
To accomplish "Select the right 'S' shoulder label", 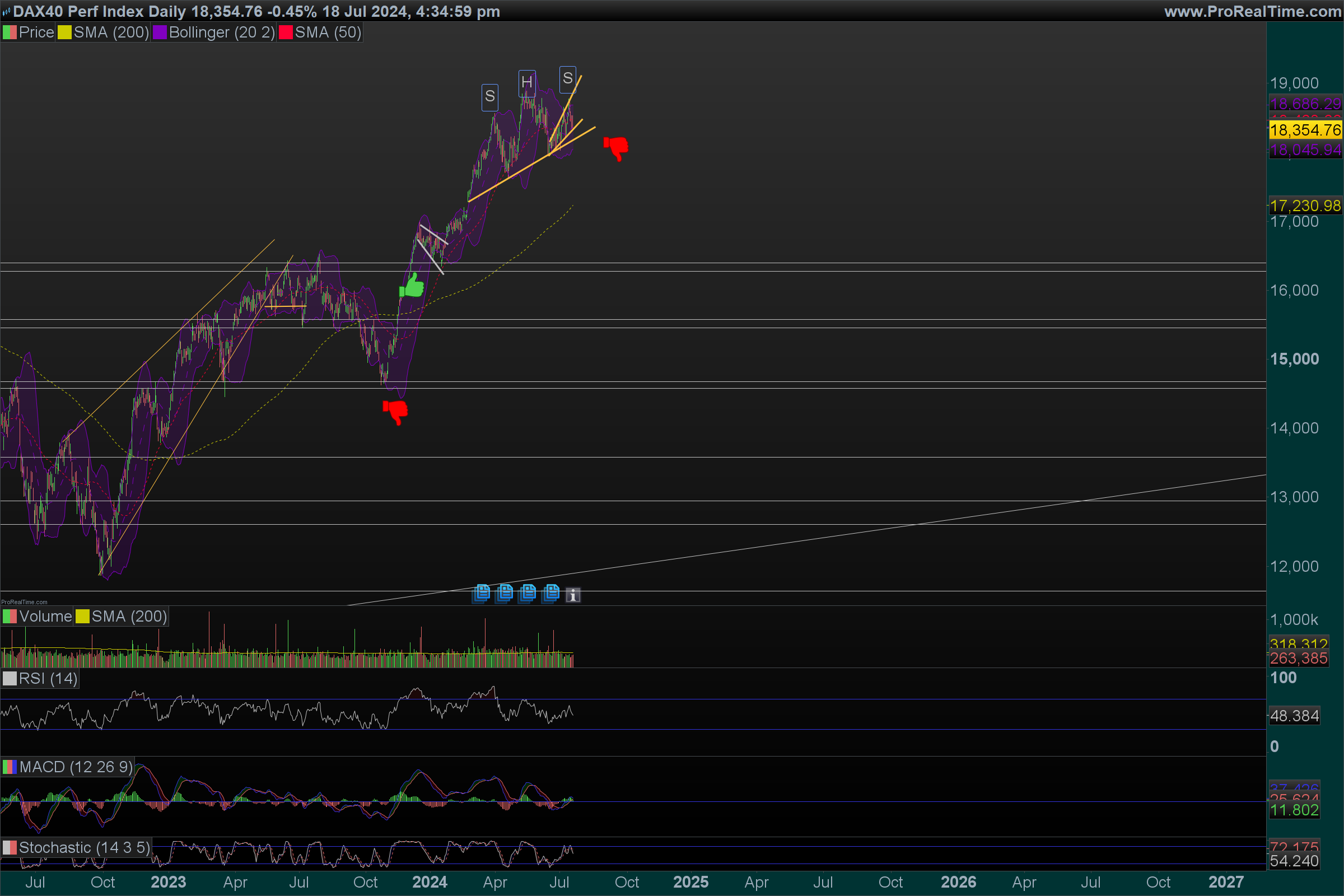I will [567, 78].
